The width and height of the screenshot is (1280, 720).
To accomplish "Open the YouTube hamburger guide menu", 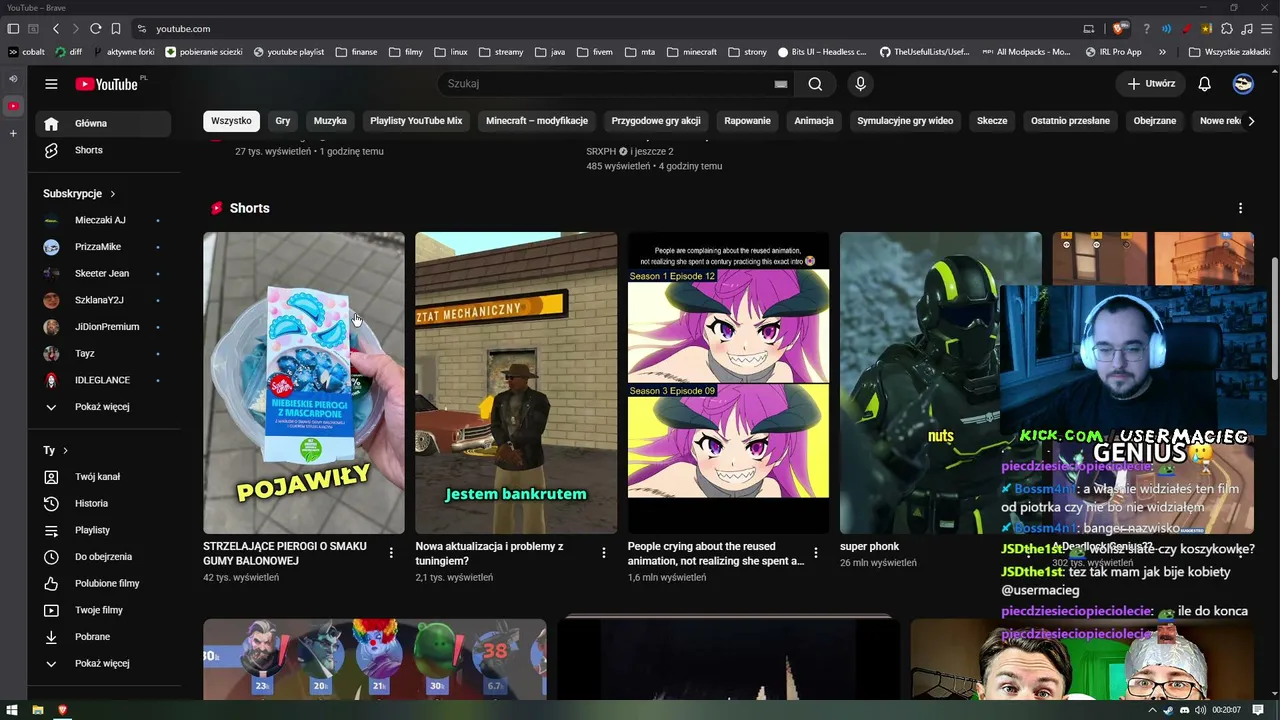I will 51,84.
